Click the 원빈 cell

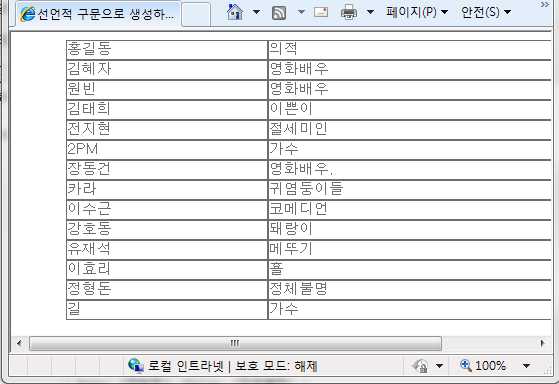167,89
